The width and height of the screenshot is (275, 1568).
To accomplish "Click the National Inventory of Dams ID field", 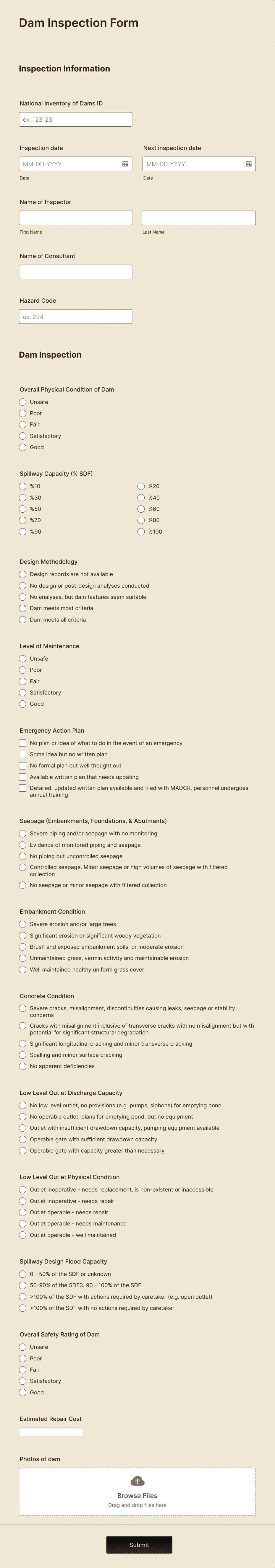I will point(76,119).
